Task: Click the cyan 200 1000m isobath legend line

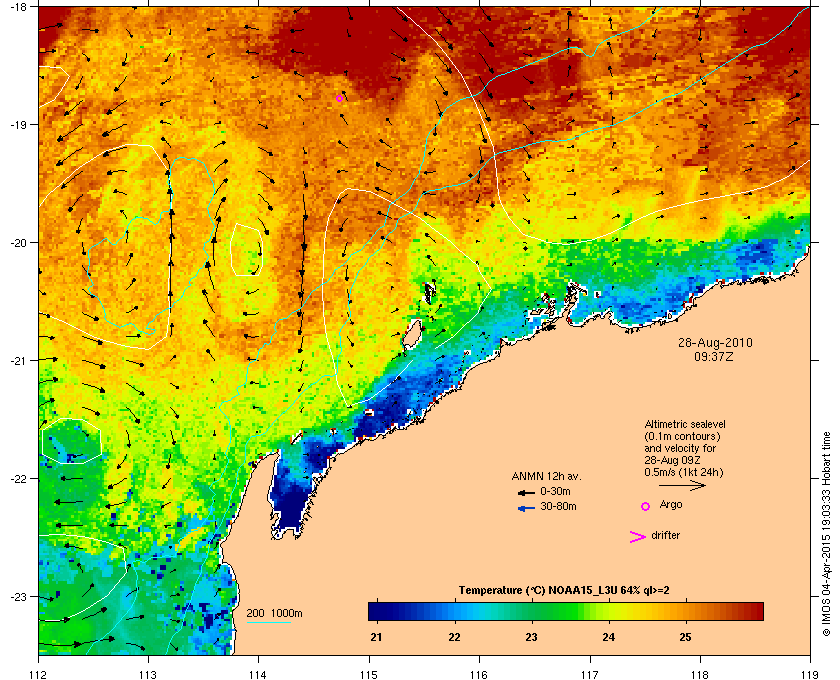Action: pos(268,623)
